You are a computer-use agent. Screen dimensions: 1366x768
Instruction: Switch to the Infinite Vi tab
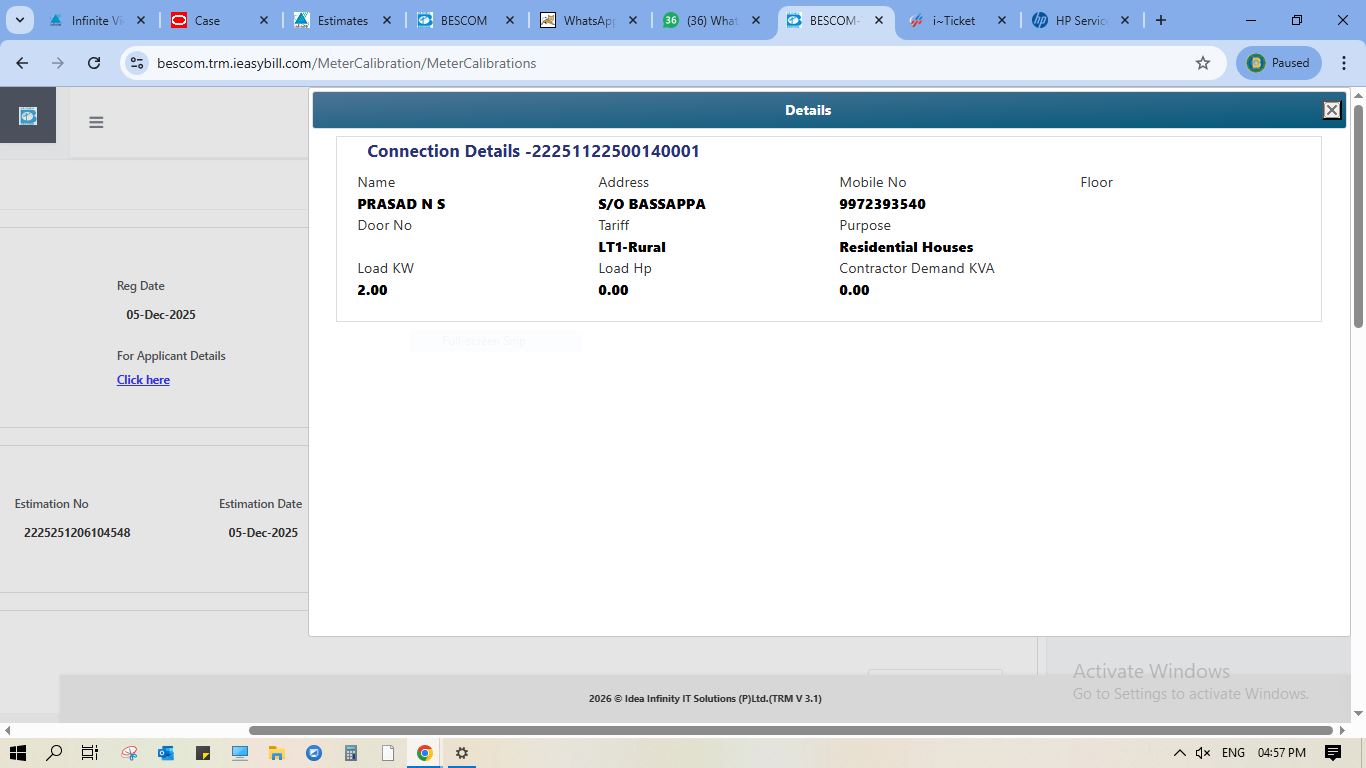99,20
